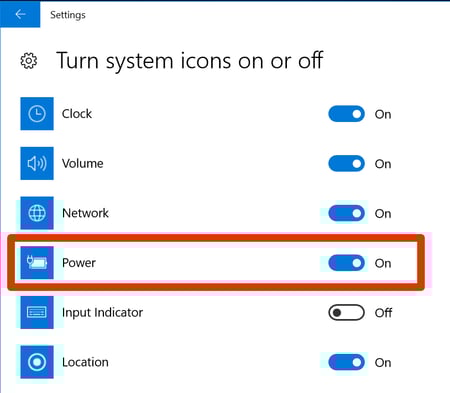The image size is (450, 393).
Task: Click the Off status next to Input Indicator
Action: [x=383, y=313]
